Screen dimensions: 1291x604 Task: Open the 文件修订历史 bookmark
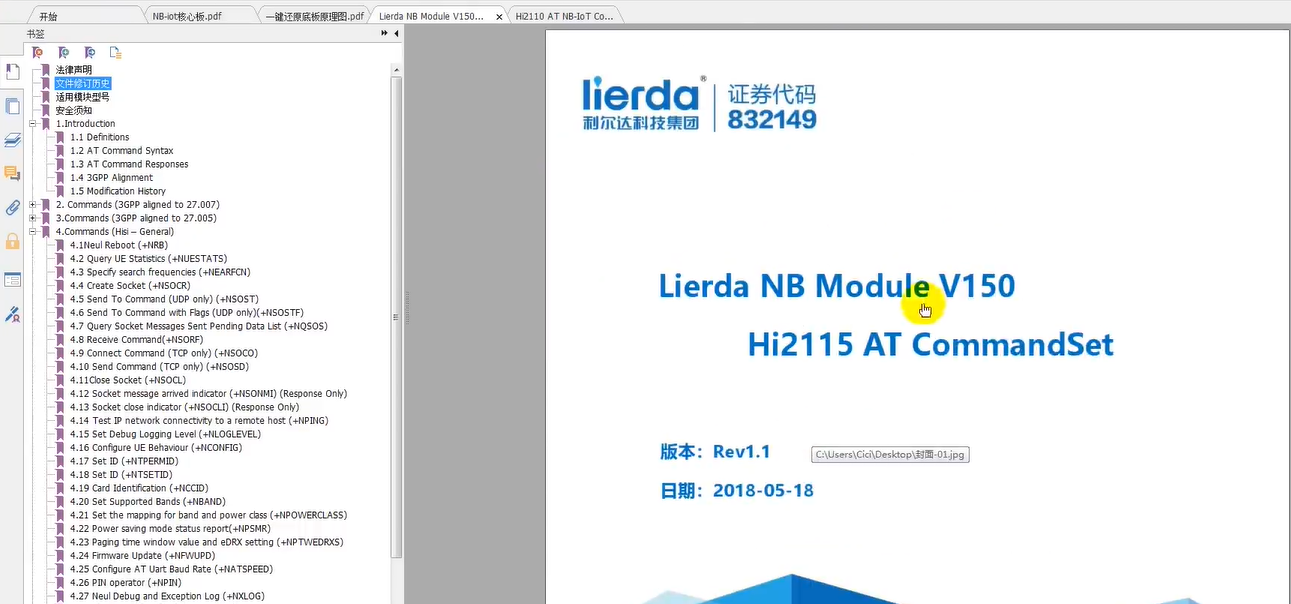pyautogui.click(x=83, y=84)
